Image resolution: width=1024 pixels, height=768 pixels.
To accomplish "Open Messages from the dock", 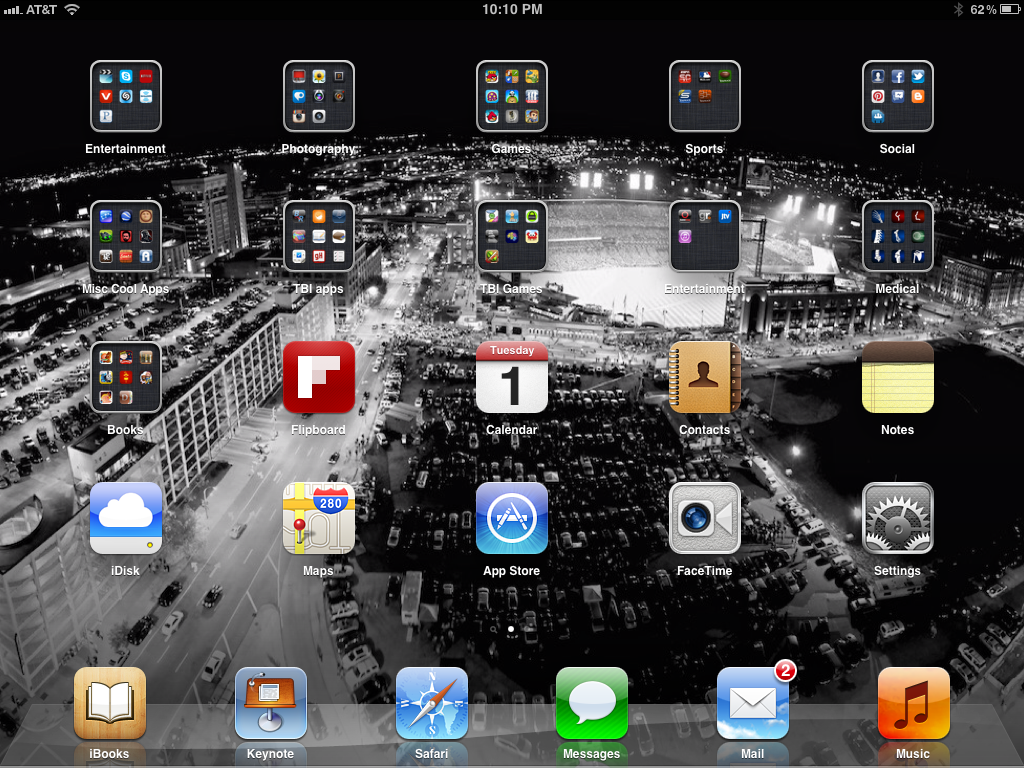I will (592, 703).
